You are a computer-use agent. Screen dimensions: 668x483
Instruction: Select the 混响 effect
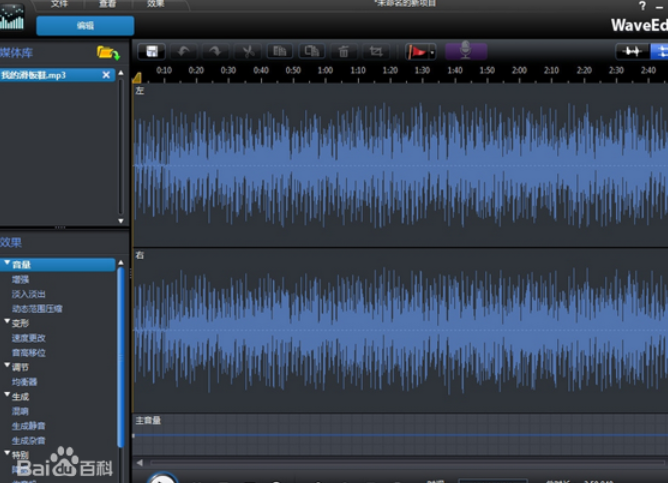click(x=20, y=411)
